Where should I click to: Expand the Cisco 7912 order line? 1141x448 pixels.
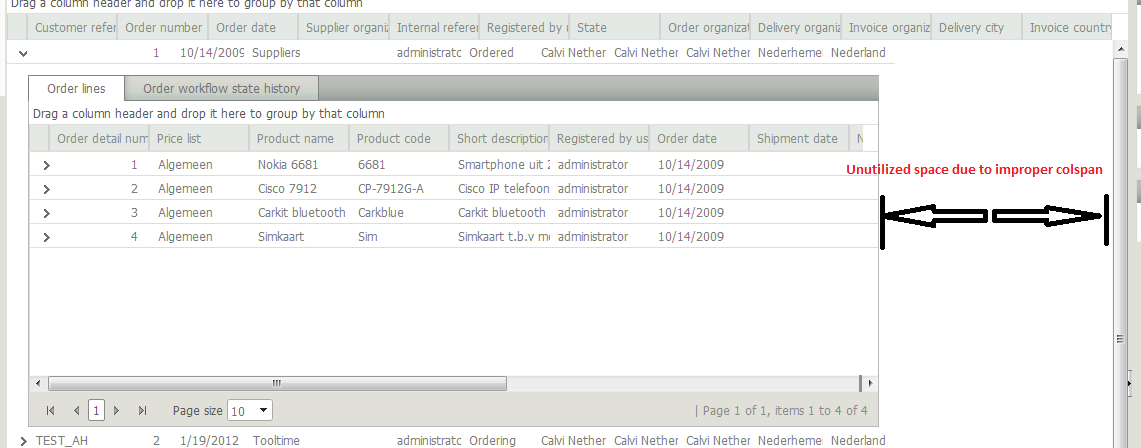(46, 189)
